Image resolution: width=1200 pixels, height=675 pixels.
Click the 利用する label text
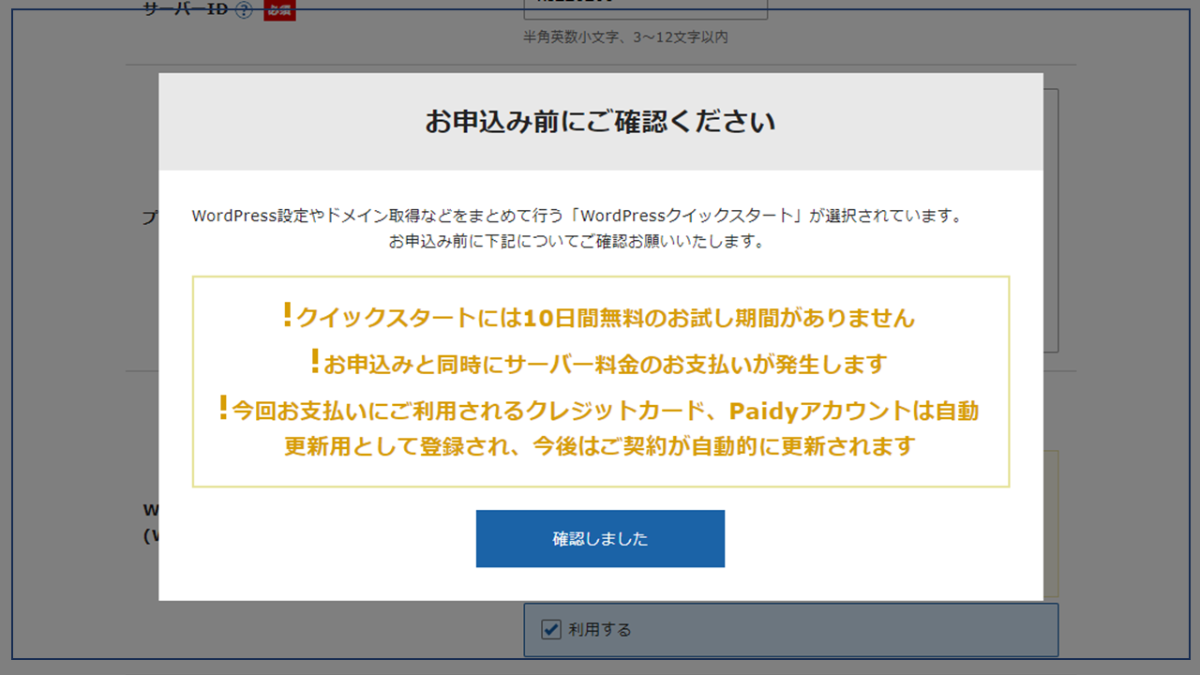point(600,630)
